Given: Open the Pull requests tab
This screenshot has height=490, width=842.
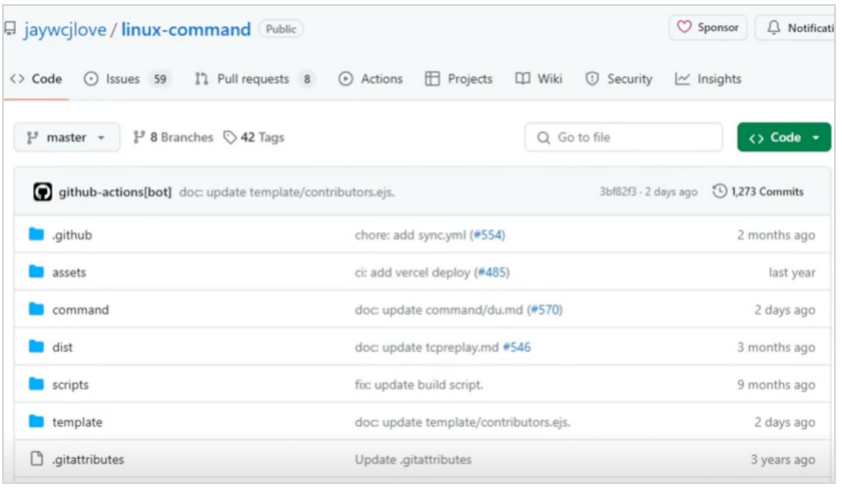Looking at the screenshot, I should [255, 79].
